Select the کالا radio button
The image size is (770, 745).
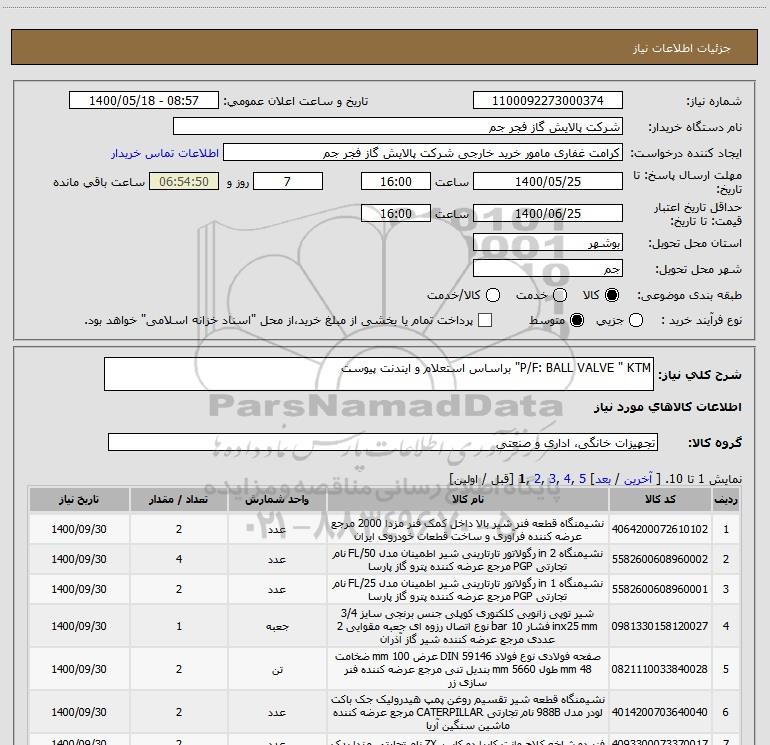(x=612, y=295)
